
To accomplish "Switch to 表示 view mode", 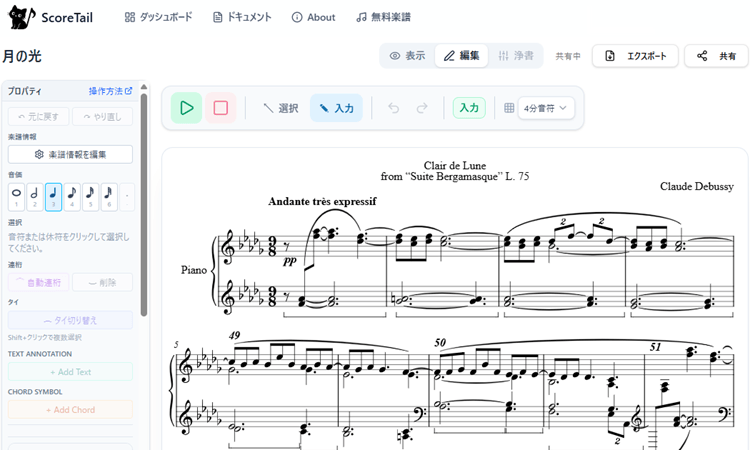I will coord(407,56).
